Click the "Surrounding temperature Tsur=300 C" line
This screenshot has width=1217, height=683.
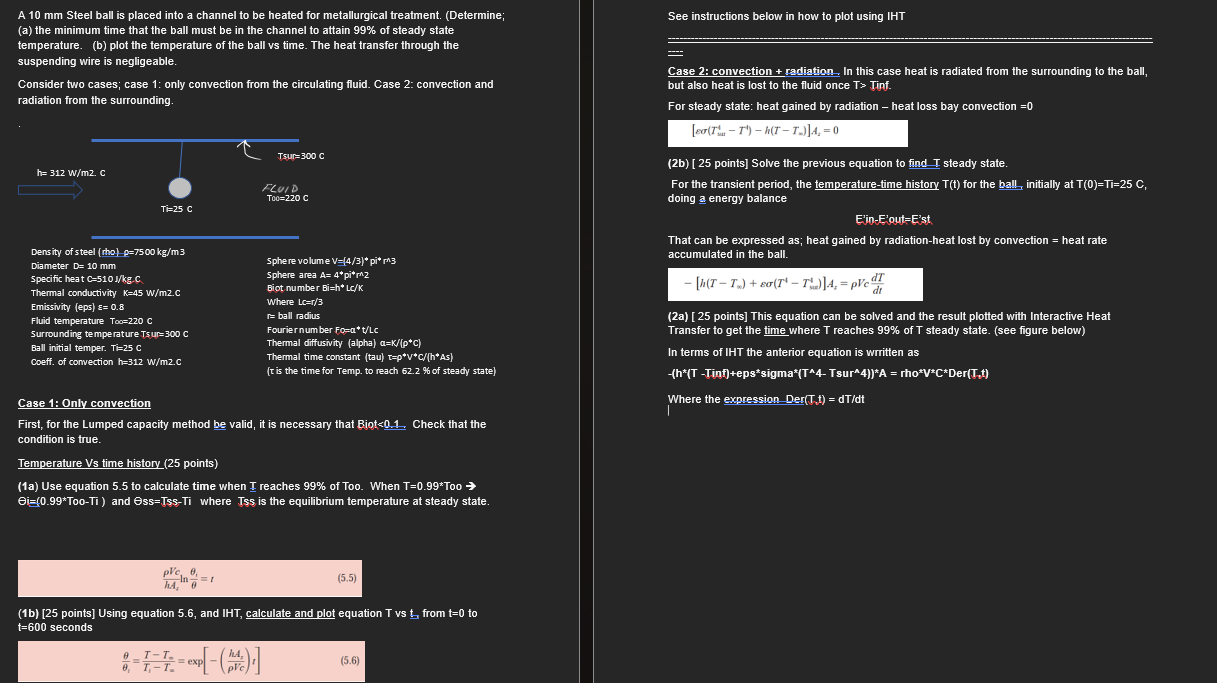[110, 333]
